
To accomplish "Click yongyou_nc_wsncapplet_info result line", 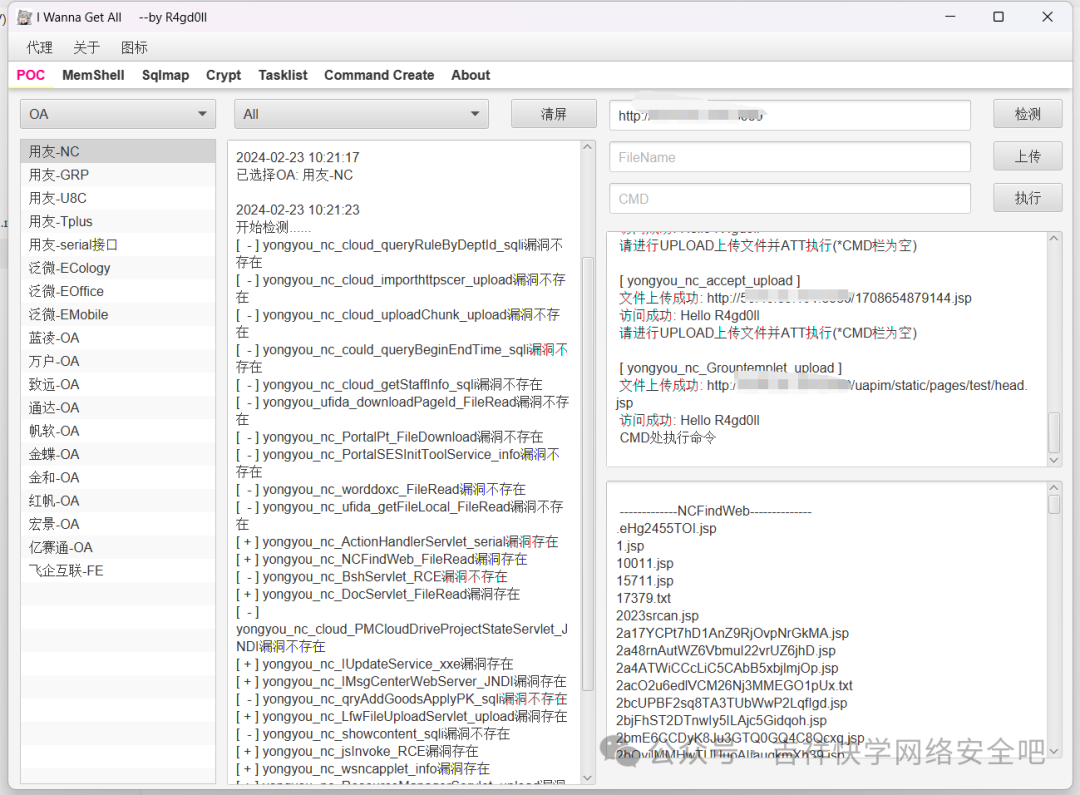I will (x=363, y=769).
